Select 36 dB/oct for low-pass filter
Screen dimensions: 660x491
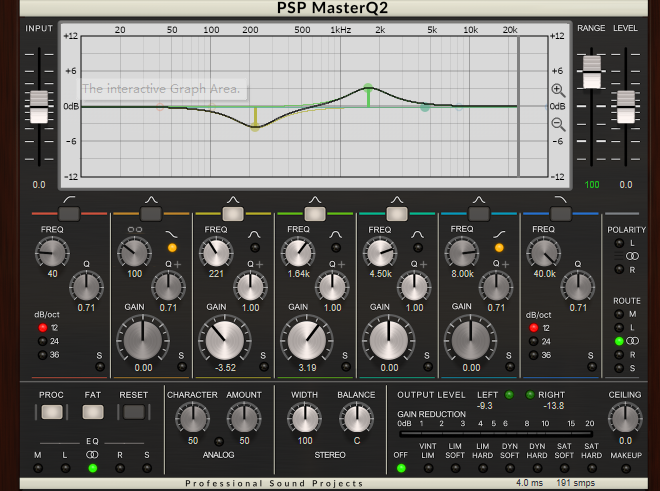tap(534, 355)
